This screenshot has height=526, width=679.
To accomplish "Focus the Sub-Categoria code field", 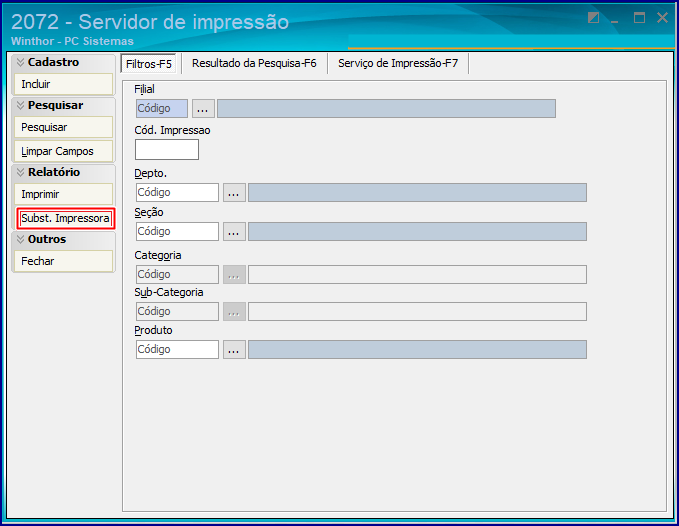I will click(x=177, y=311).
